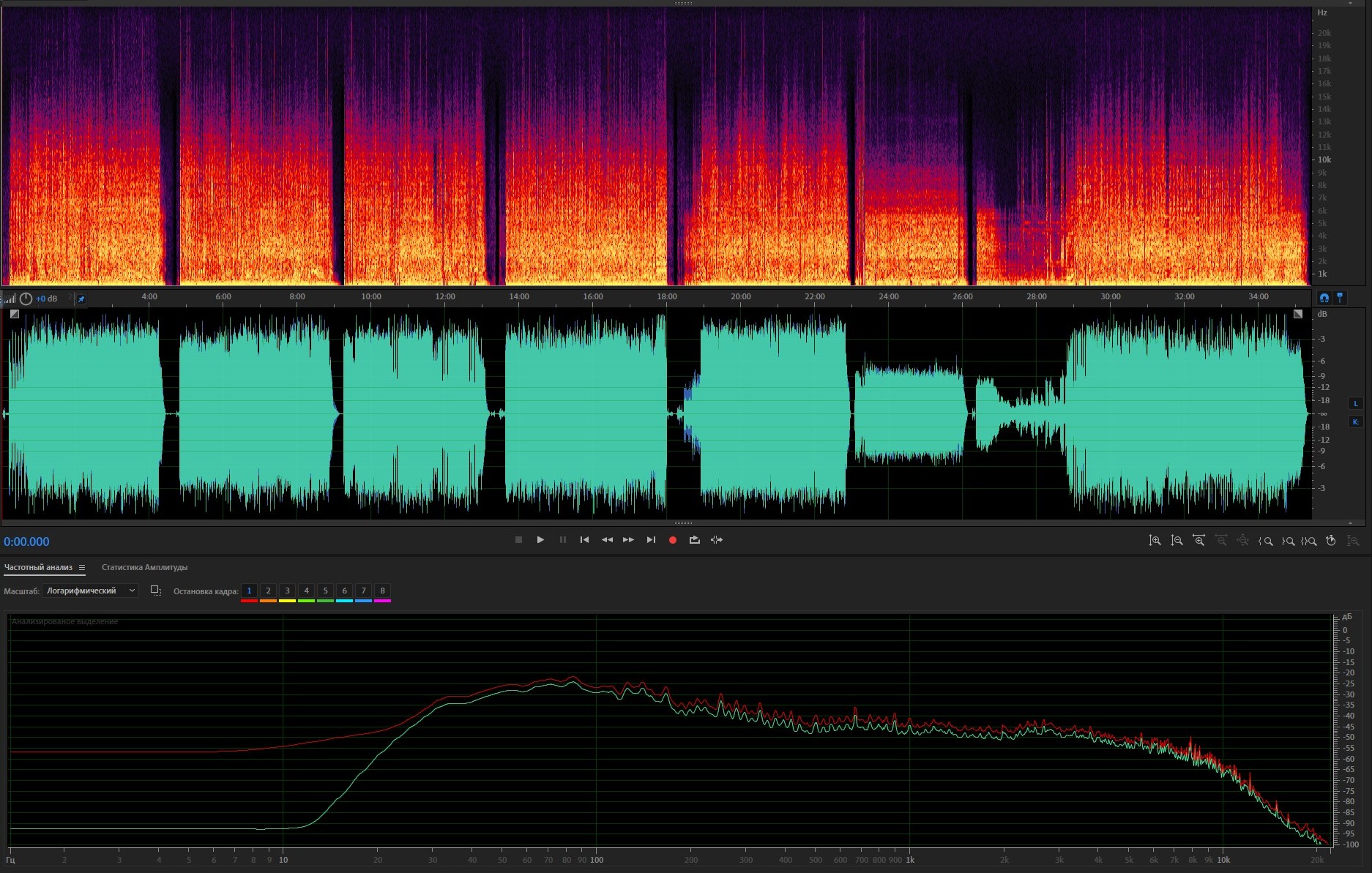Viewport: 1372px width, 873px height.
Task: Click the Rewind button
Action: 606,540
